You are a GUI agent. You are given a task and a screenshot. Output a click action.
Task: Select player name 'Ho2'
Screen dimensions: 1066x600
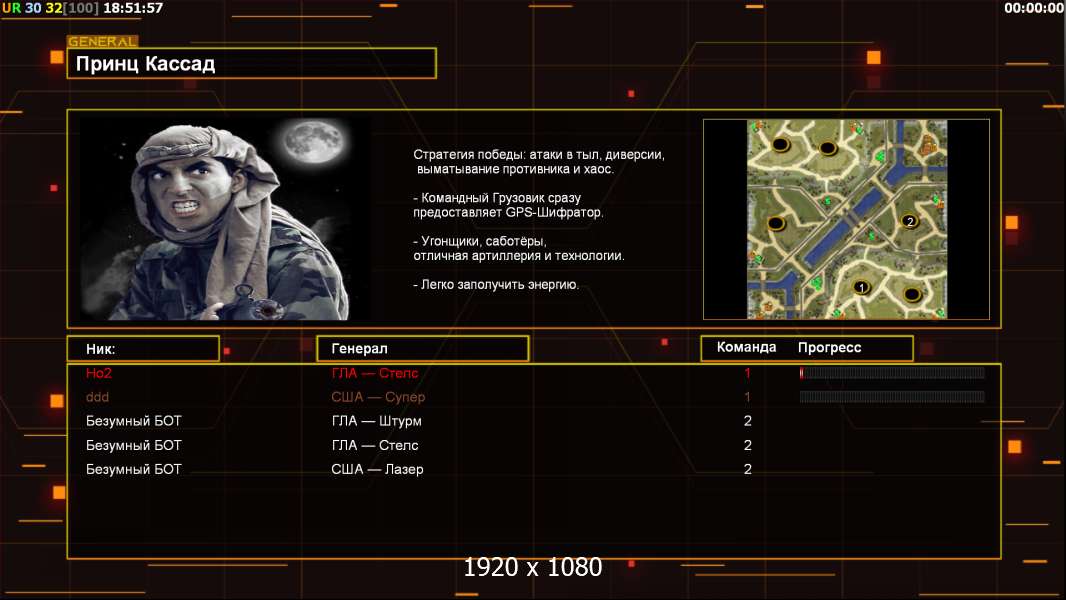[99, 373]
